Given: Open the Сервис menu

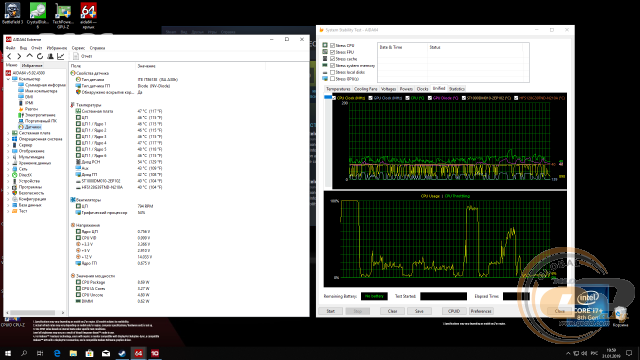Looking at the screenshot, I should (x=78, y=48).
